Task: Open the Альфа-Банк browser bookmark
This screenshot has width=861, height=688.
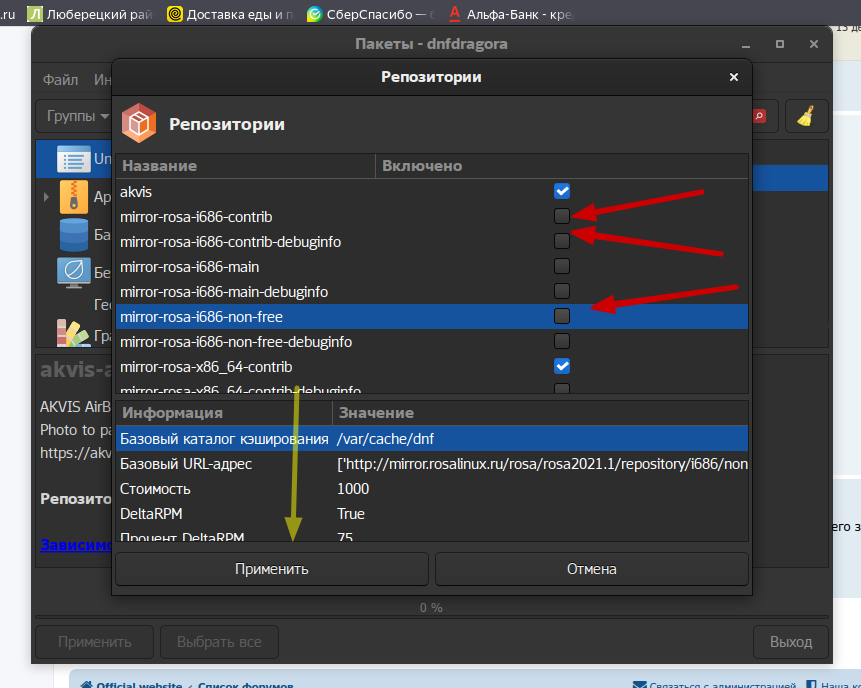Action: pyautogui.click(x=511, y=14)
